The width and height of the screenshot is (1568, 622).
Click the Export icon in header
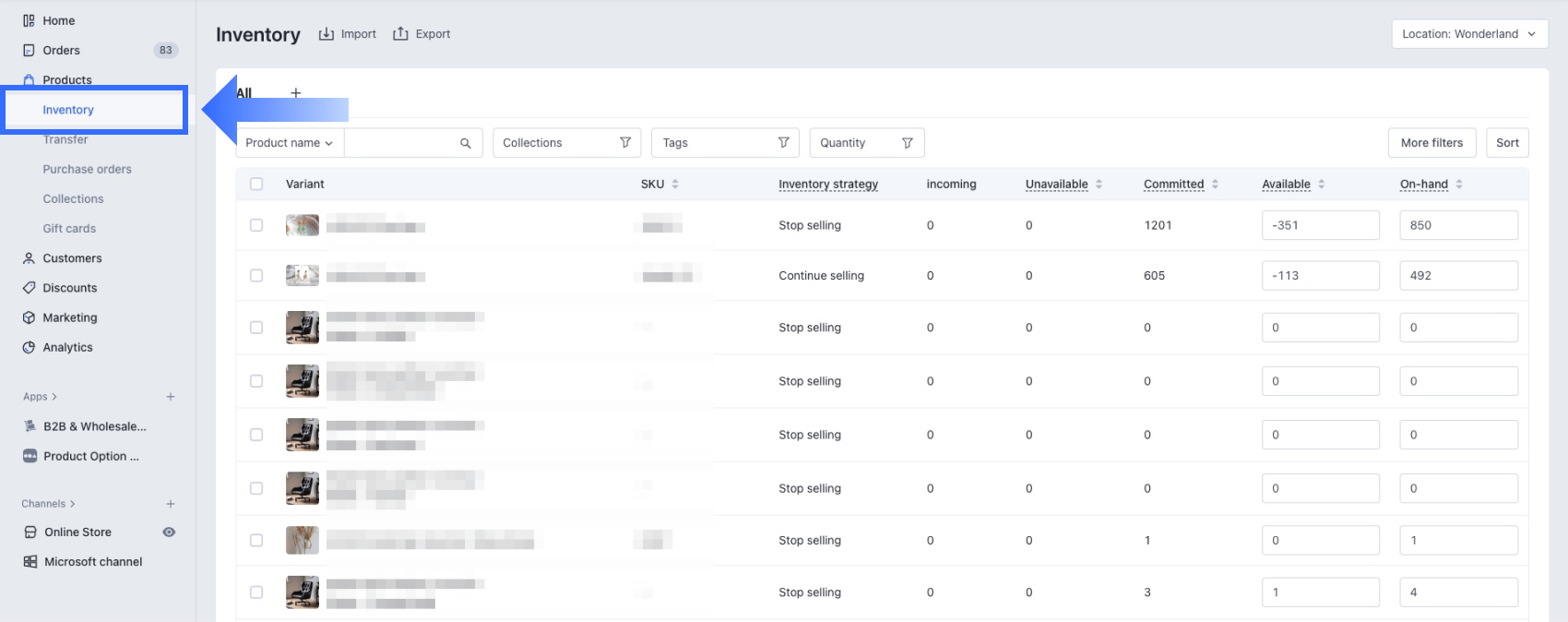401,34
